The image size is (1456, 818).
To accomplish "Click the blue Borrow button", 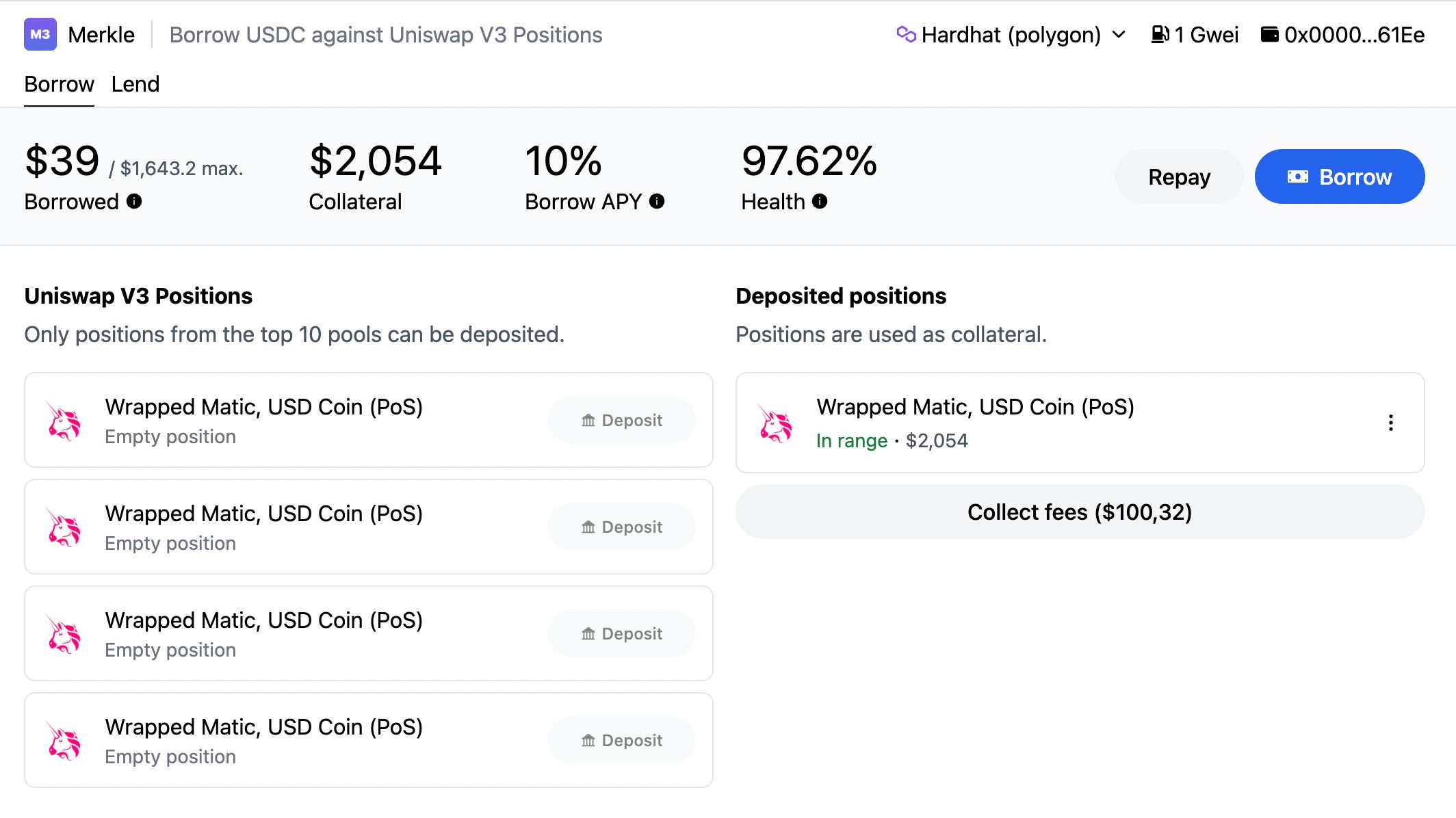I will click(x=1340, y=176).
